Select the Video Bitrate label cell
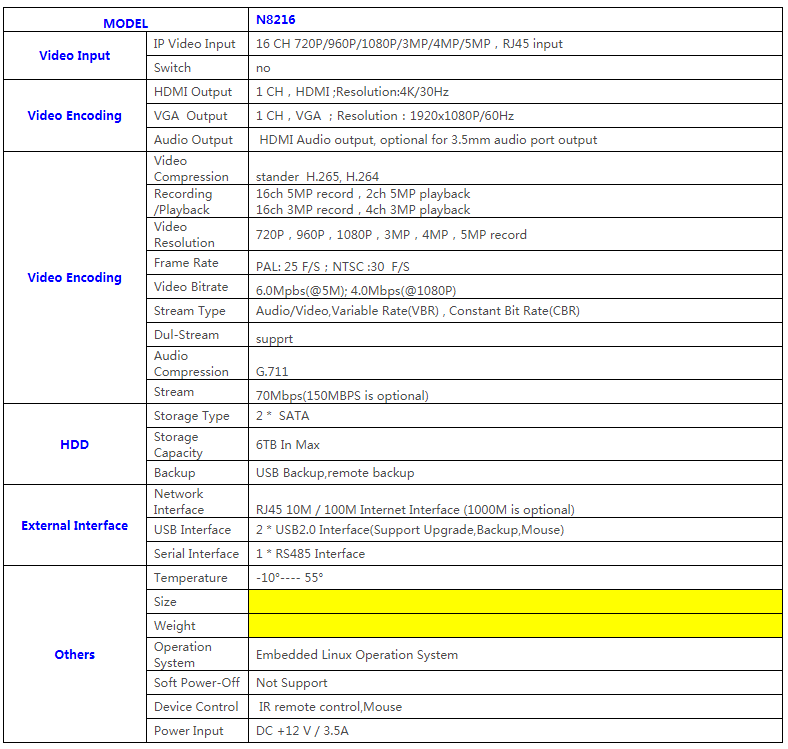Screen dimensions: 788x749 pos(191,287)
